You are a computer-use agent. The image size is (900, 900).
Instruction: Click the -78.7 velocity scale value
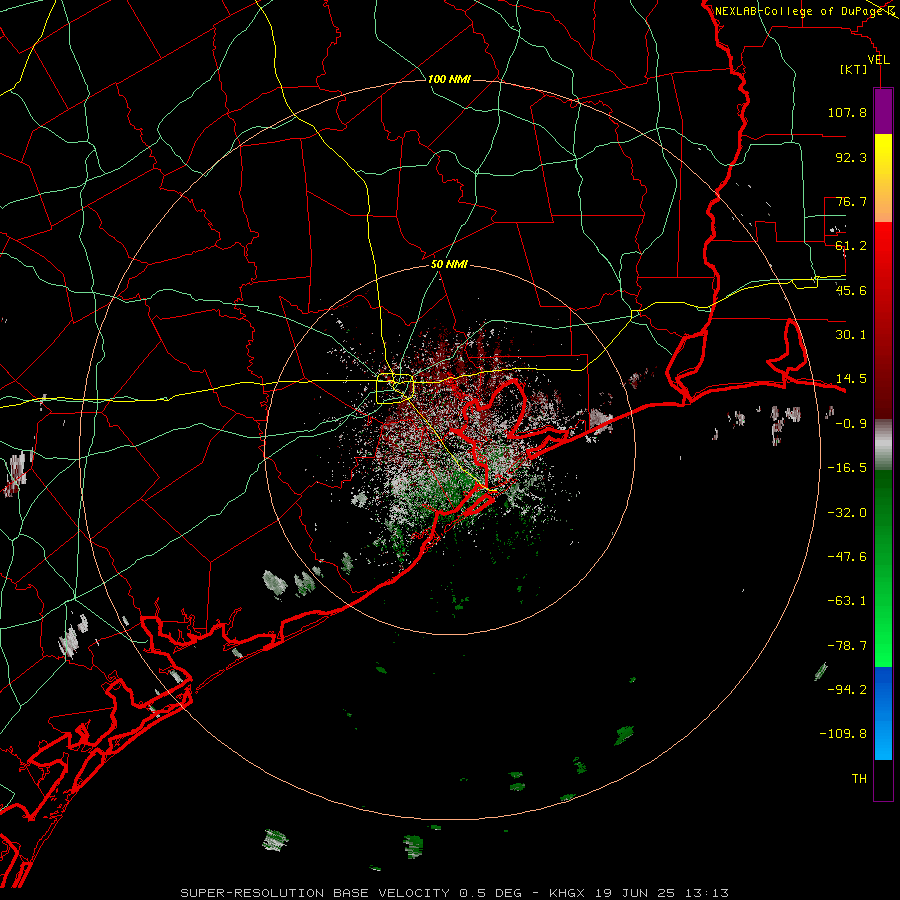[x=847, y=646]
